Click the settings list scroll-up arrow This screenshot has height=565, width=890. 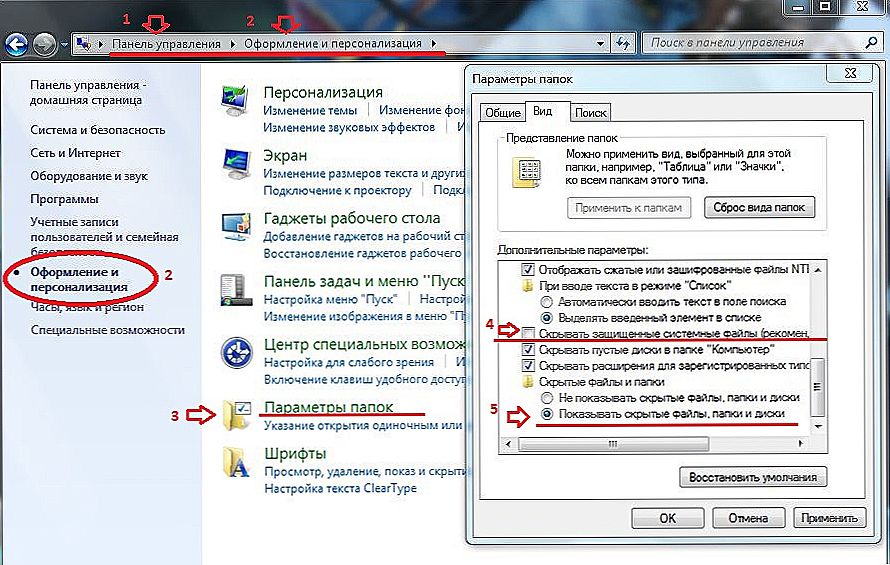(x=818, y=270)
